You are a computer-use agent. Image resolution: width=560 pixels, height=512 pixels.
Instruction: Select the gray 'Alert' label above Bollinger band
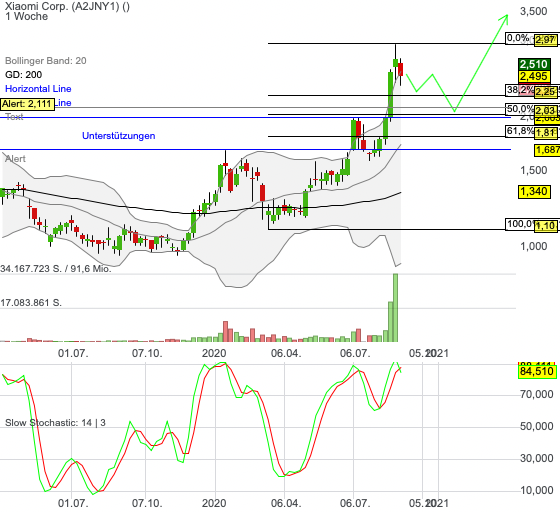point(15,159)
